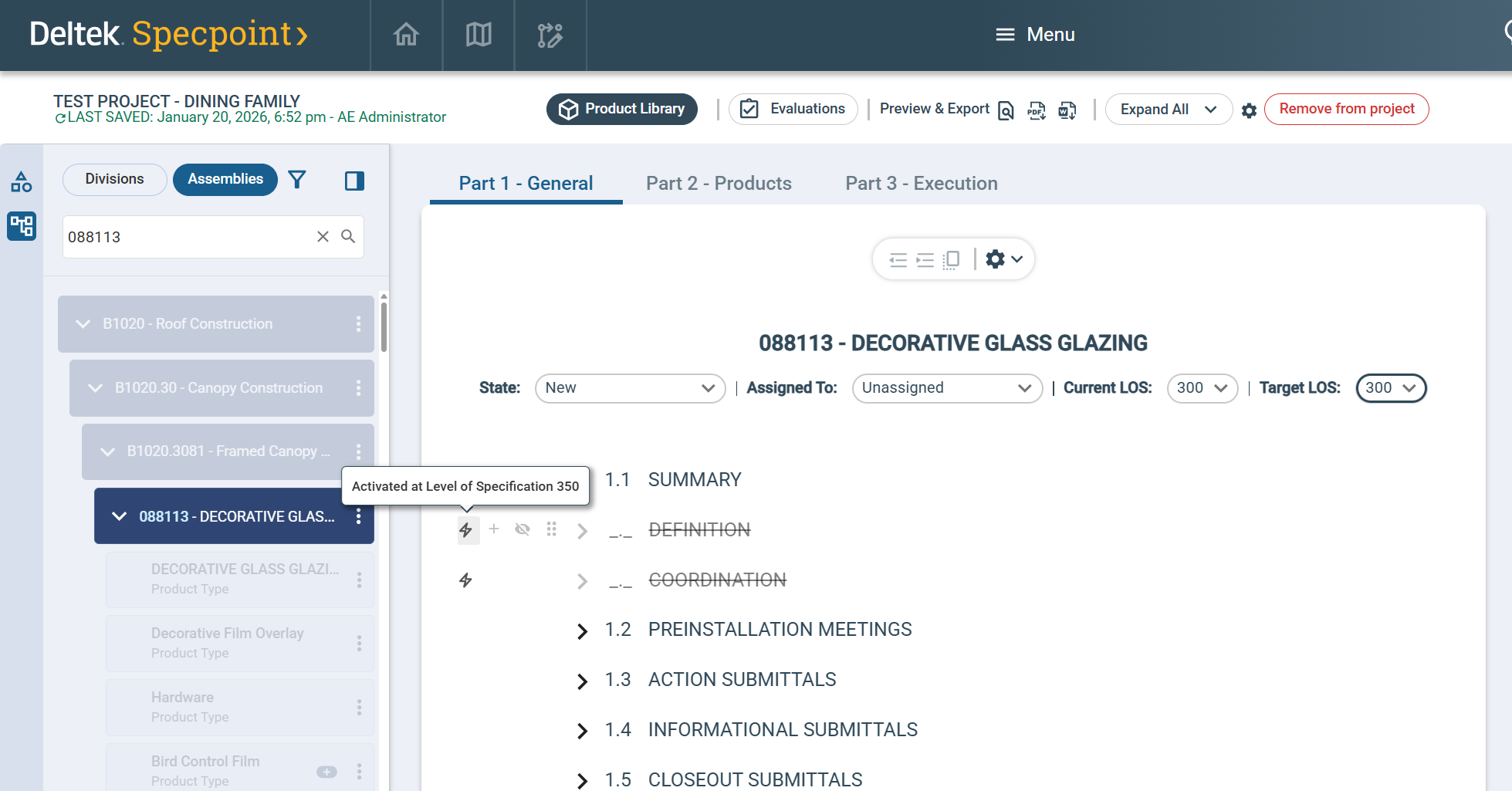This screenshot has width=1512, height=791.
Task: Open the Current LOS dropdown
Action: [x=1202, y=388]
